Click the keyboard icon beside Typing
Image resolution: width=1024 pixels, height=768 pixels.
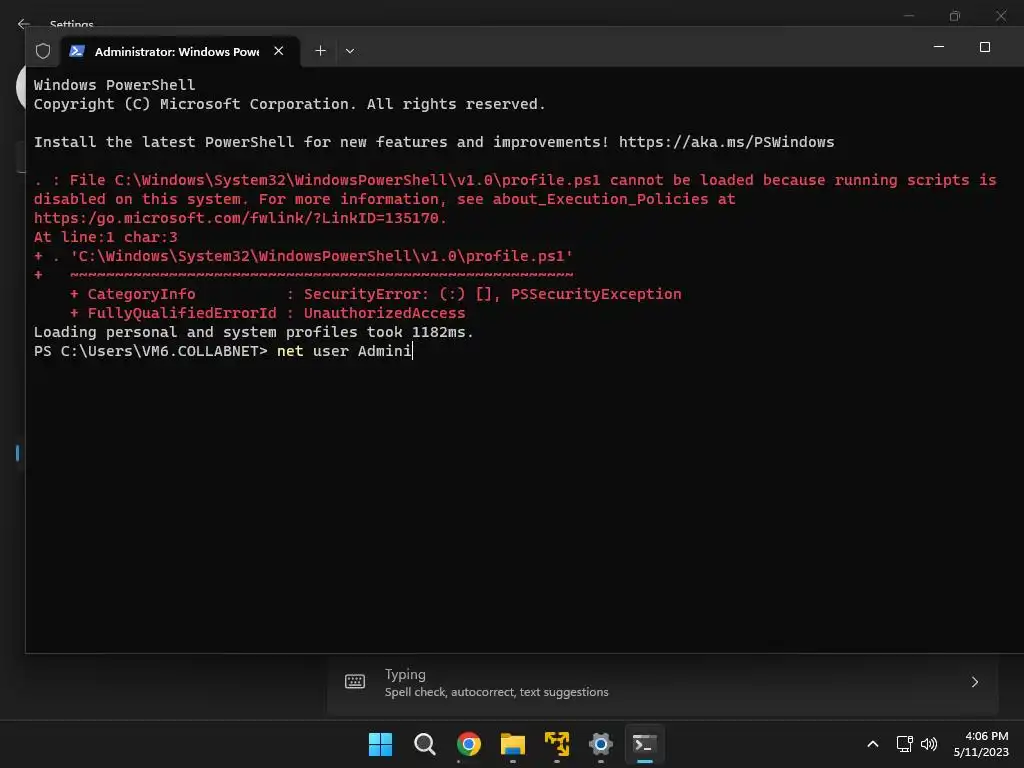click(x=355, y=682)
